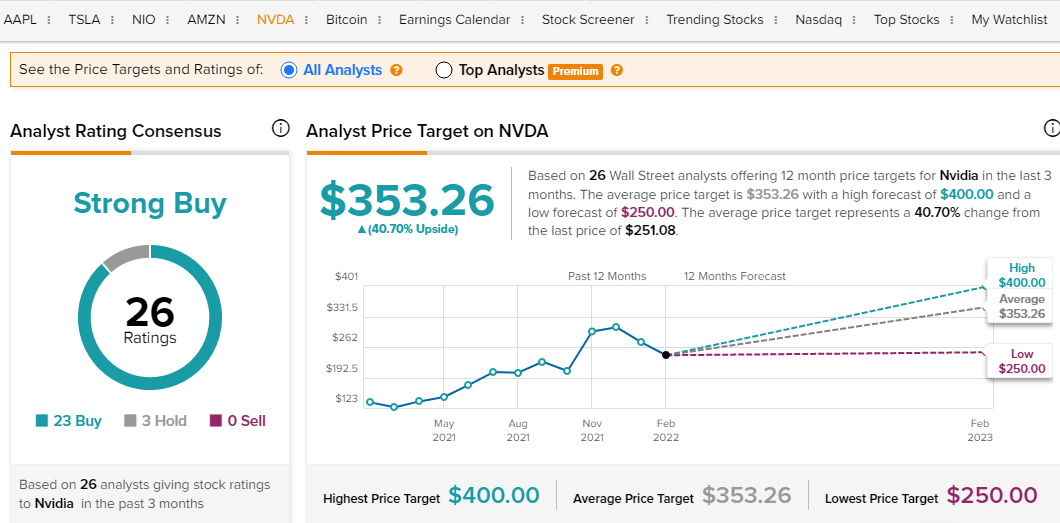Open info icon beside Analyst Price Target
Screen dimensions: 1060x523
point(1052,128)
